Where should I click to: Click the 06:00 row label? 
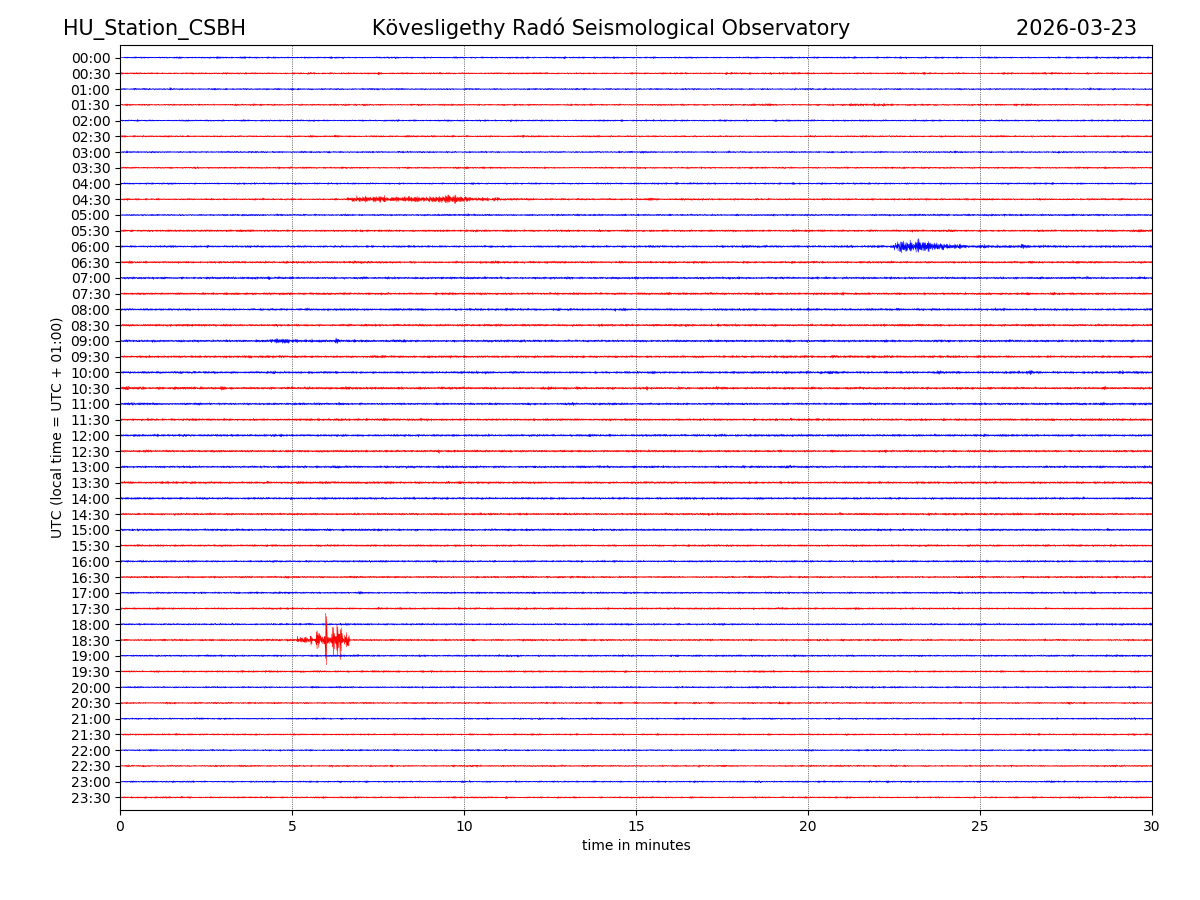point(91,247)
